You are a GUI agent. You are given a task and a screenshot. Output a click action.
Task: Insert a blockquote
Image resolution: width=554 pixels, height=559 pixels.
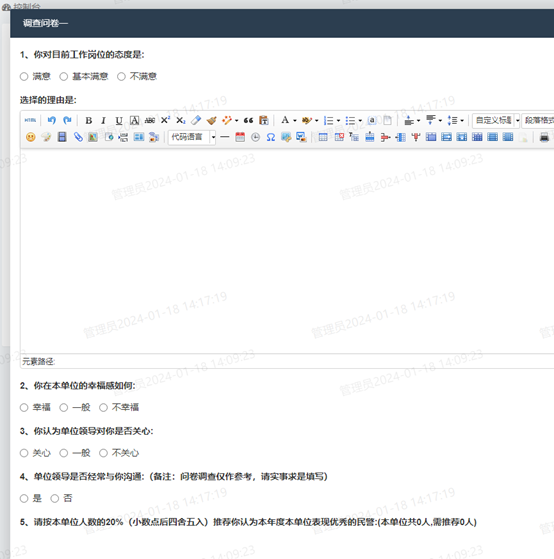(248, 120)
